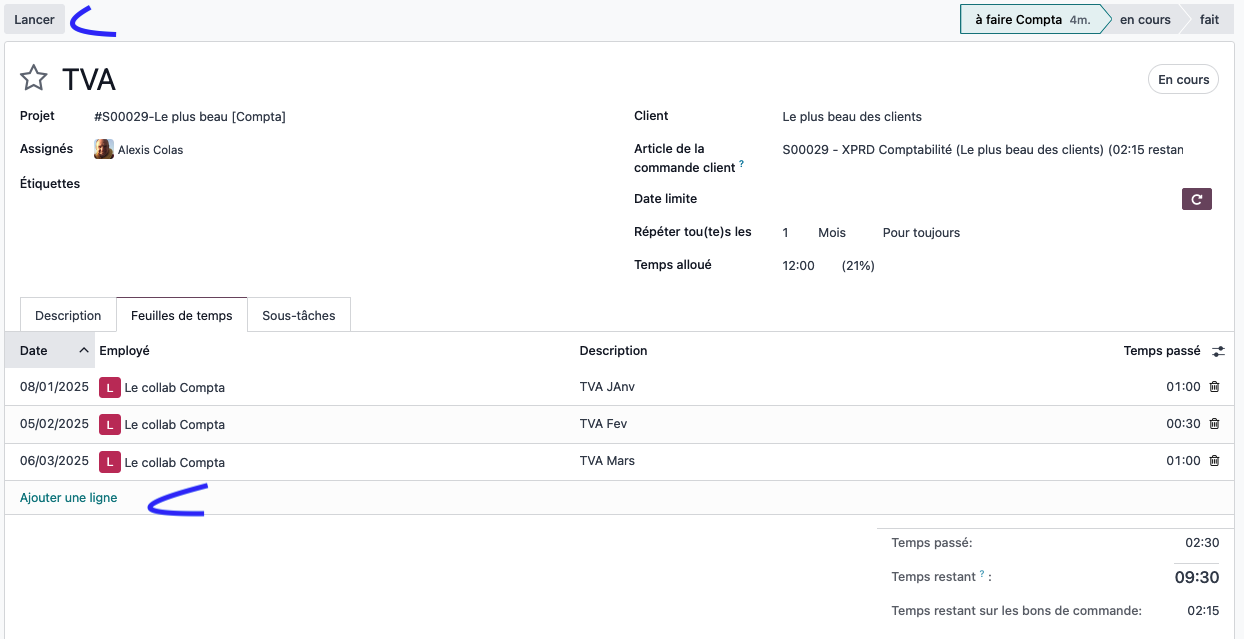
Task: Sort by Date column header arrow
Action: pos(84,351)
